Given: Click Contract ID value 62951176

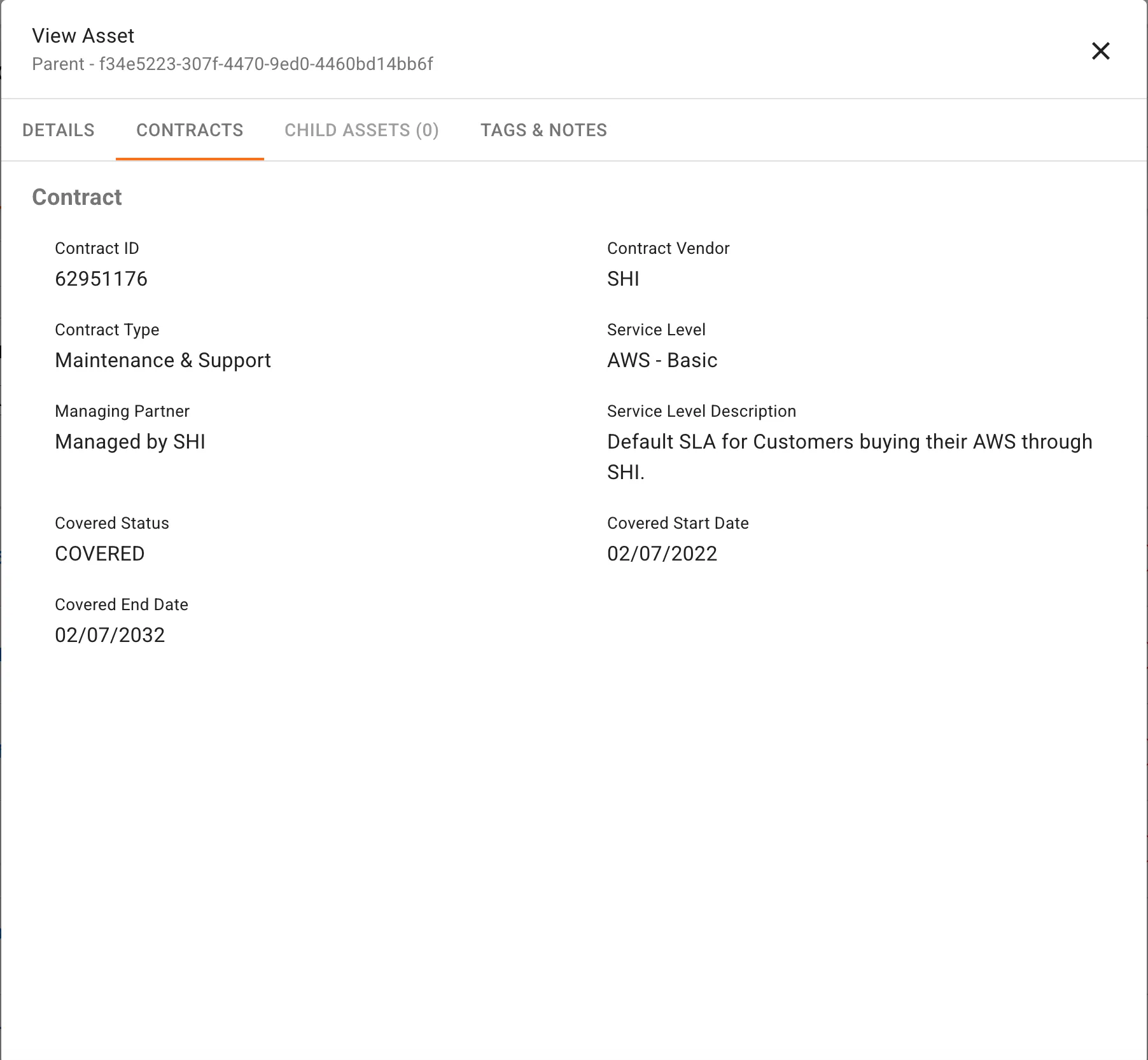Looking at the screenshot, I should [101, 279].
